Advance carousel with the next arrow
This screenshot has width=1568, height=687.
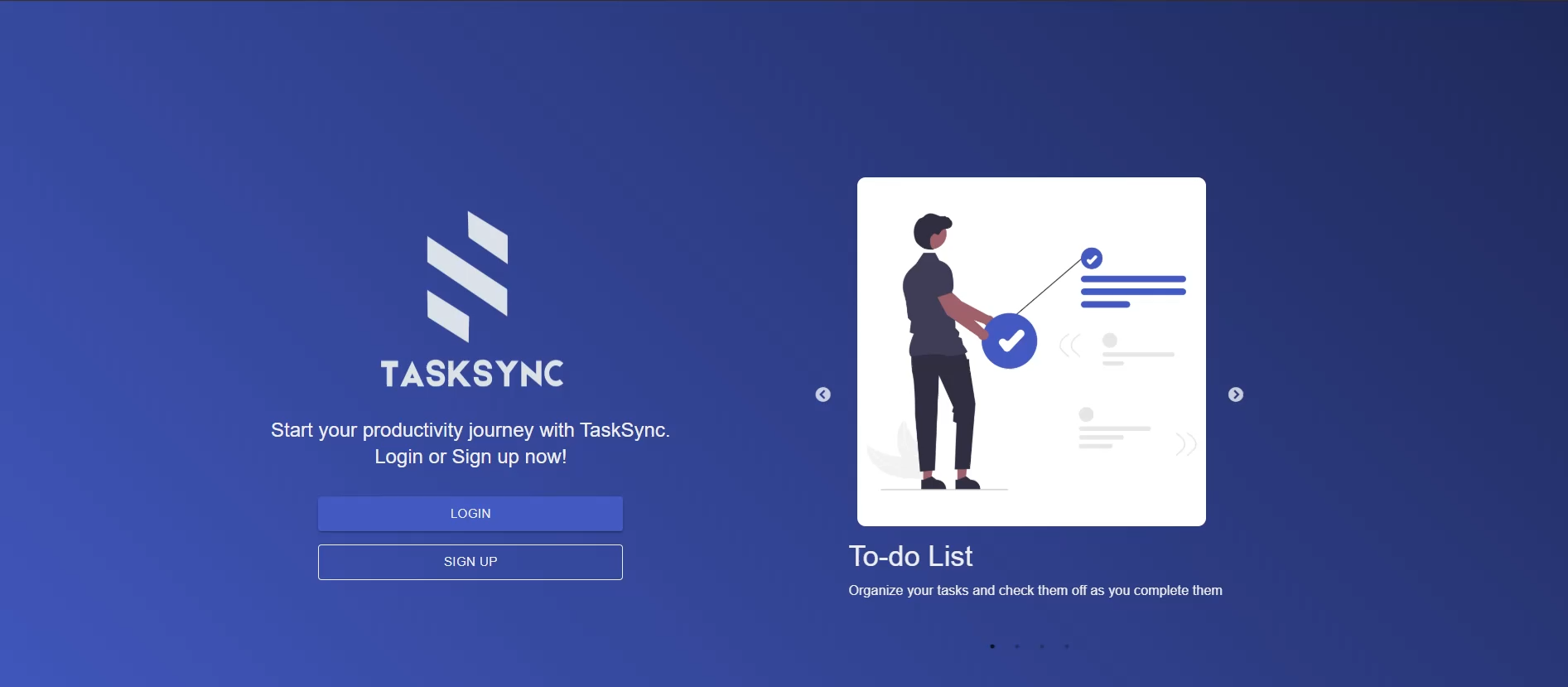1235,394
